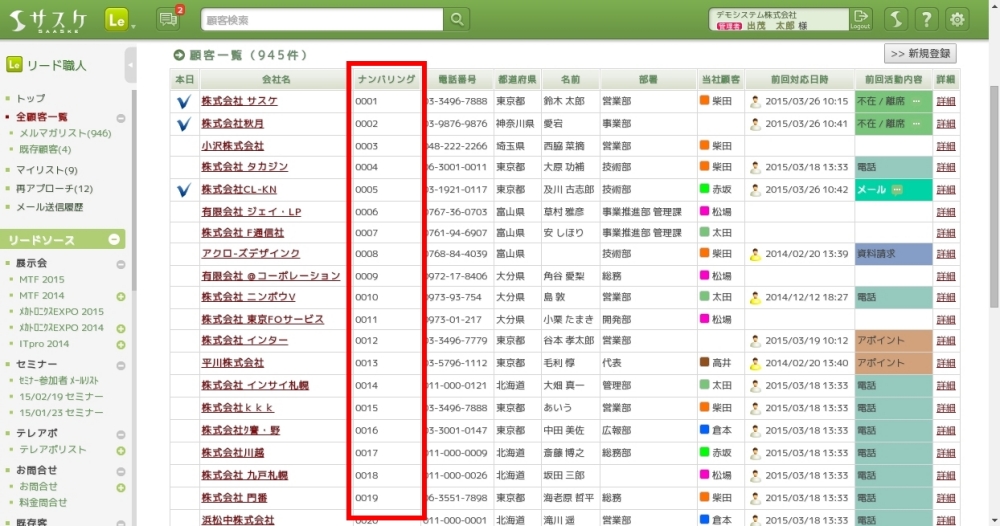This screenshot has height=526, width=1000.
Task: Click the Logout icon
Action: 860,19
